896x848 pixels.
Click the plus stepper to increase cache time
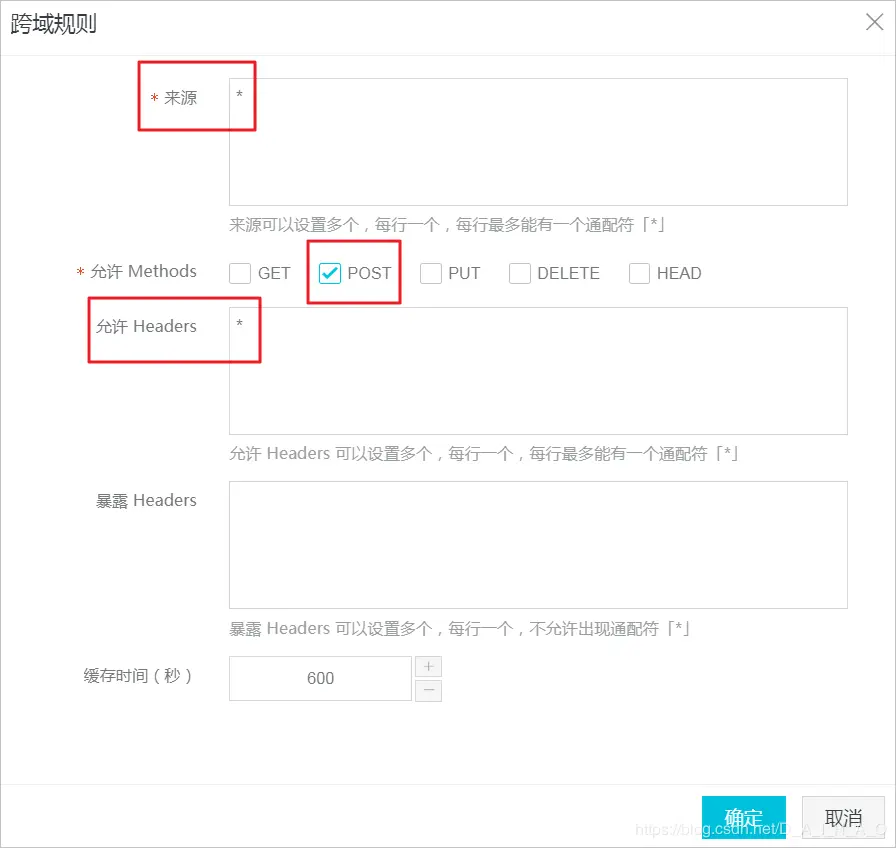pyautogui.click(x=428, y=666)
